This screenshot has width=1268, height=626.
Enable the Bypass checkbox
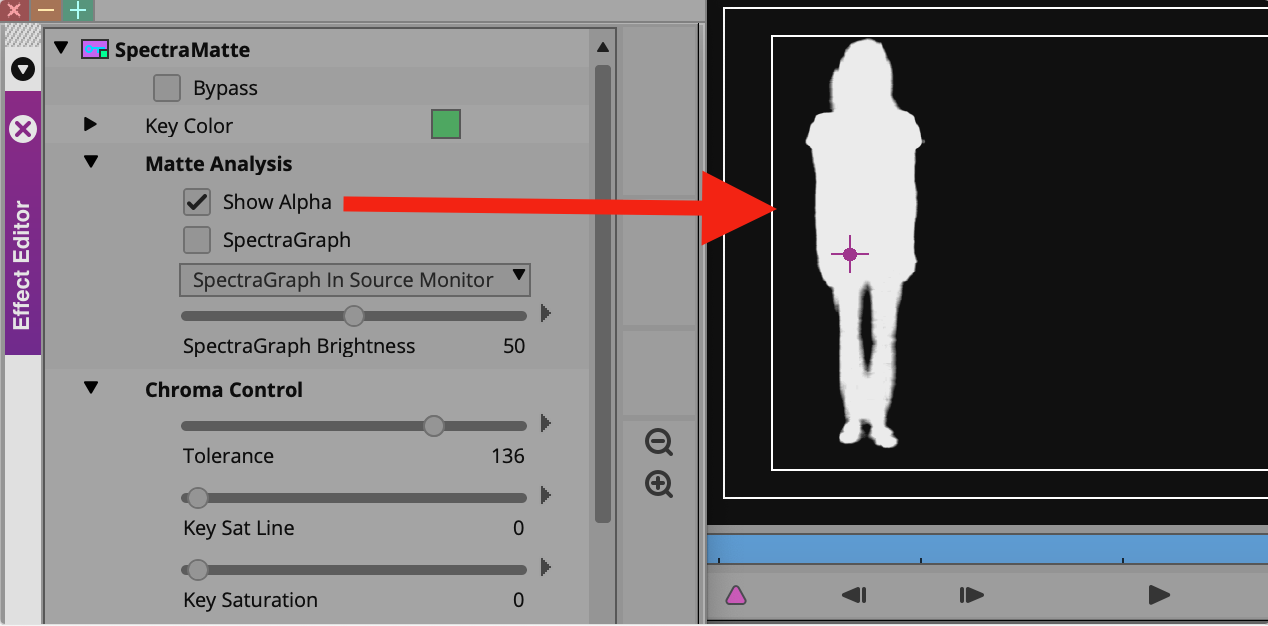(167, 88)
